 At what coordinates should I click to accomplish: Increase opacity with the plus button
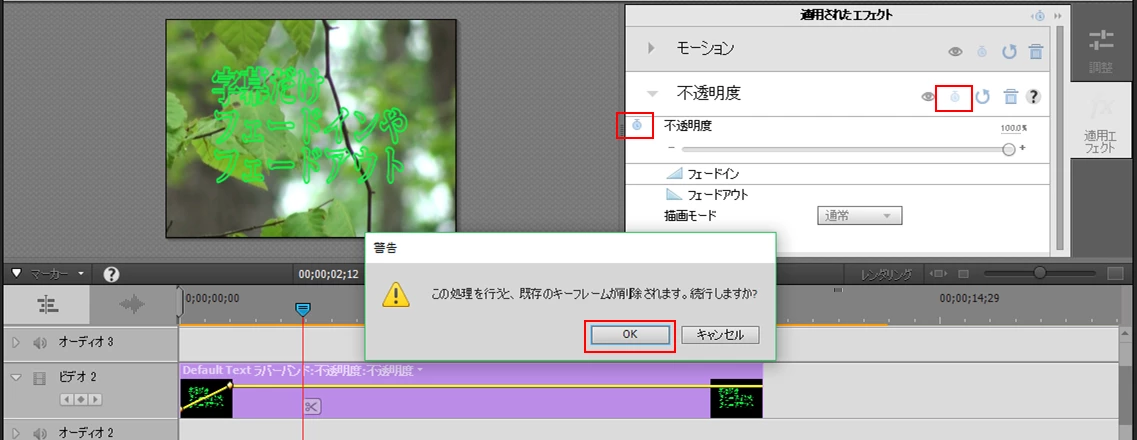1022,148
